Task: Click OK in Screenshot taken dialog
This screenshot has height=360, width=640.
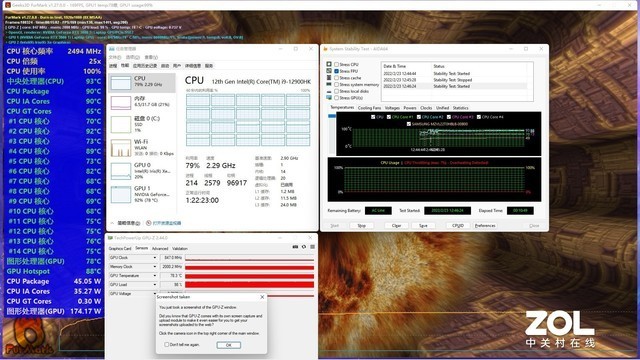Action: [228, 345]
